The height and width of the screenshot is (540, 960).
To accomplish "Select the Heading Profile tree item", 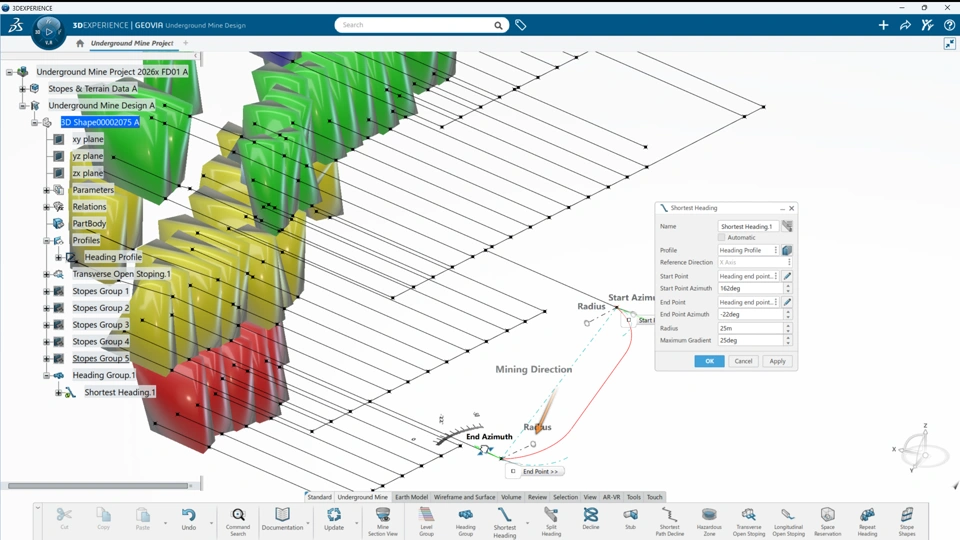I will click(113, 258).
